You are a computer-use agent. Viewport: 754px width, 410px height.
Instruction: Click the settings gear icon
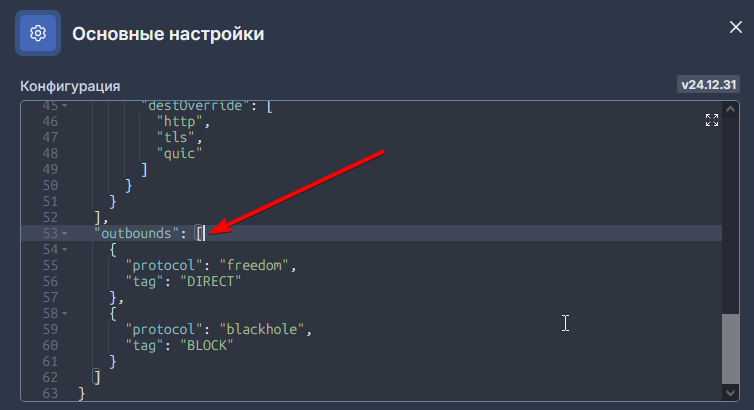click(x=38, y=33)
